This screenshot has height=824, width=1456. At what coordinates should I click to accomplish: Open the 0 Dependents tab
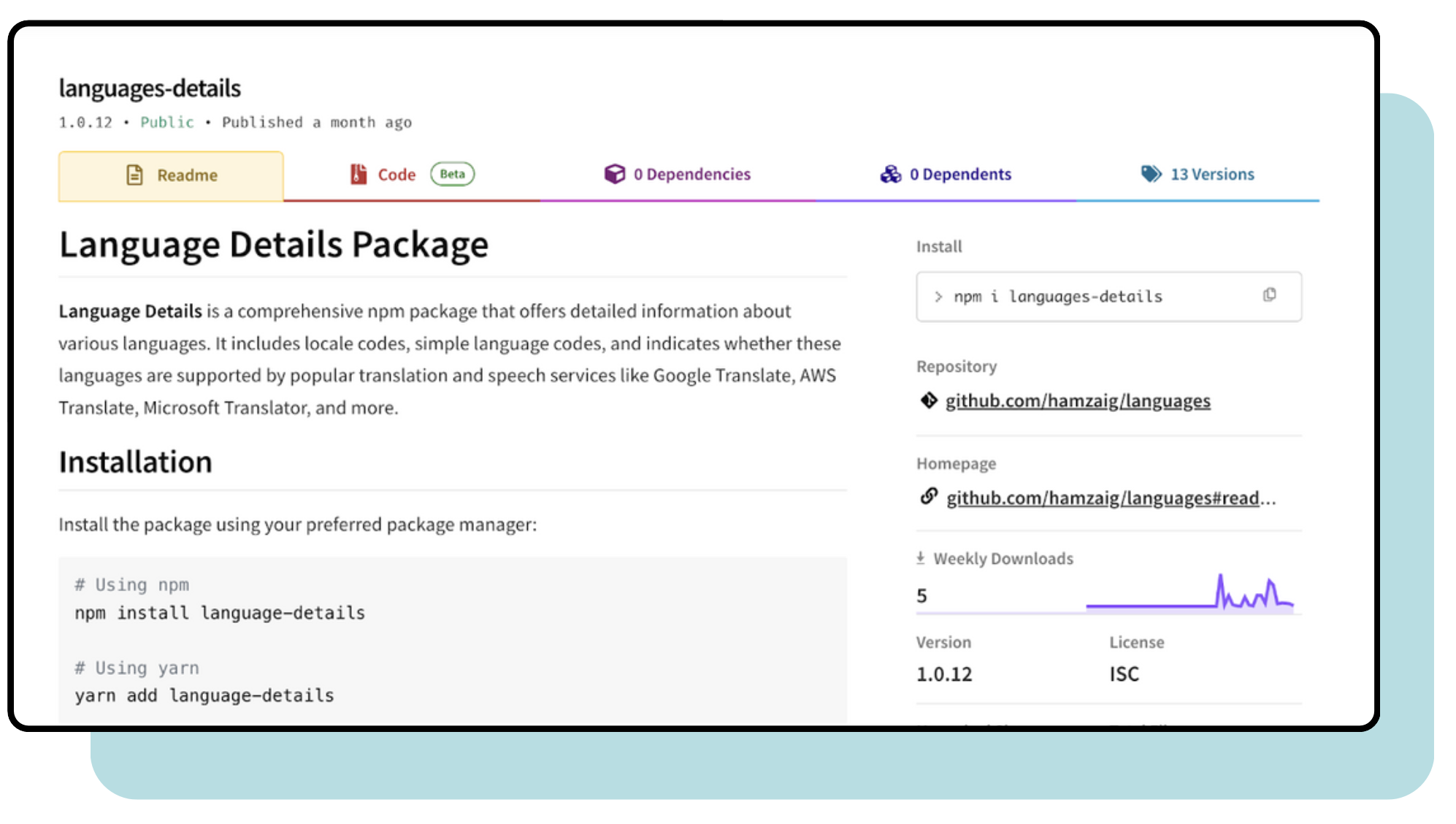click(x=960, y=174)
